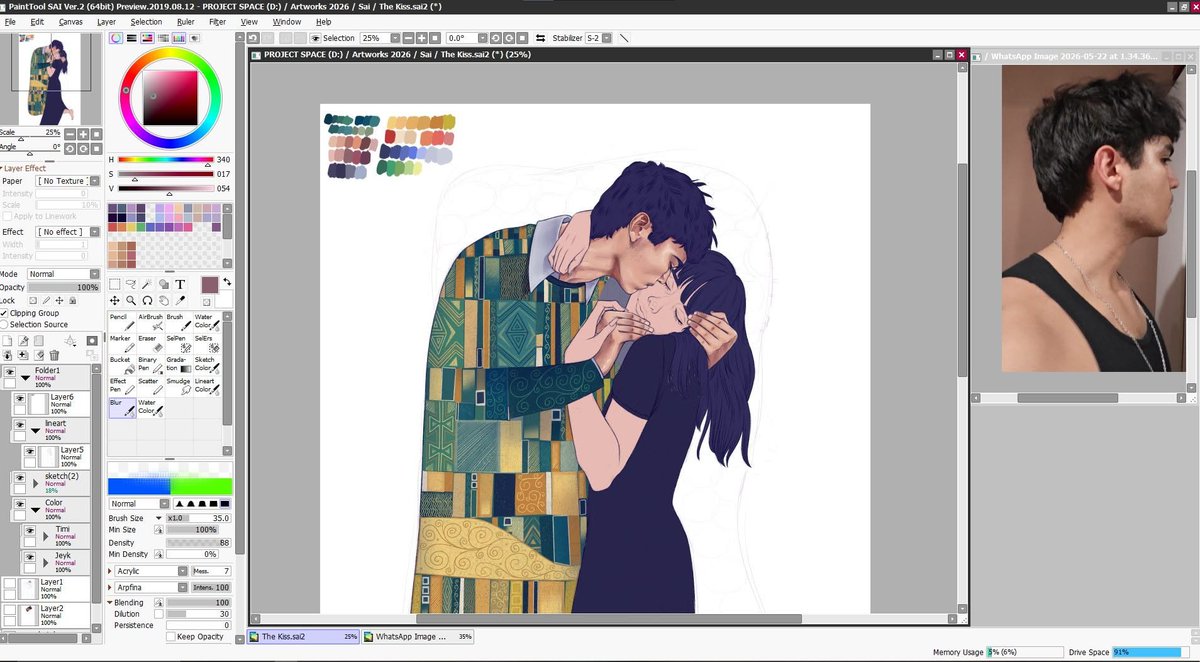Open the Filter menu
Viewport: 1200px width, 662px height.
pos(217,21)
